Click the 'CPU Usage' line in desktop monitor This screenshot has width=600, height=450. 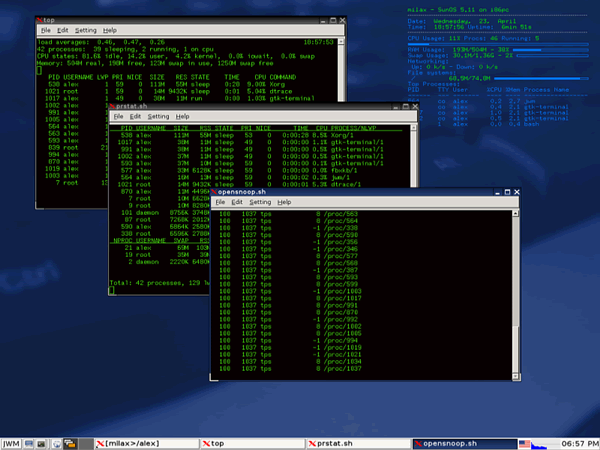click(473, 38)
